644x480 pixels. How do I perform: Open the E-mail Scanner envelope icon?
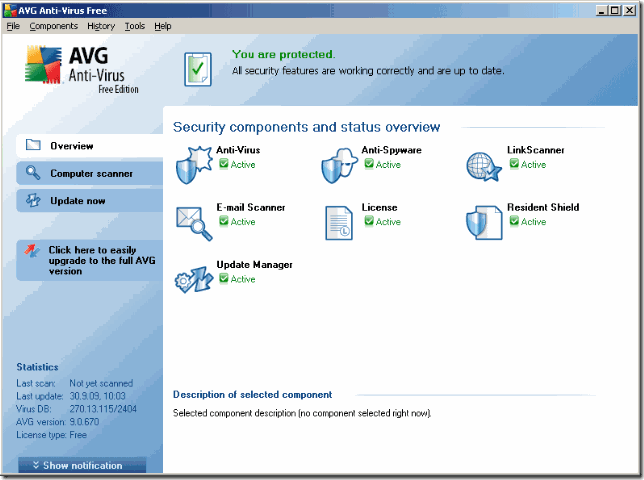tap(194, 223)
